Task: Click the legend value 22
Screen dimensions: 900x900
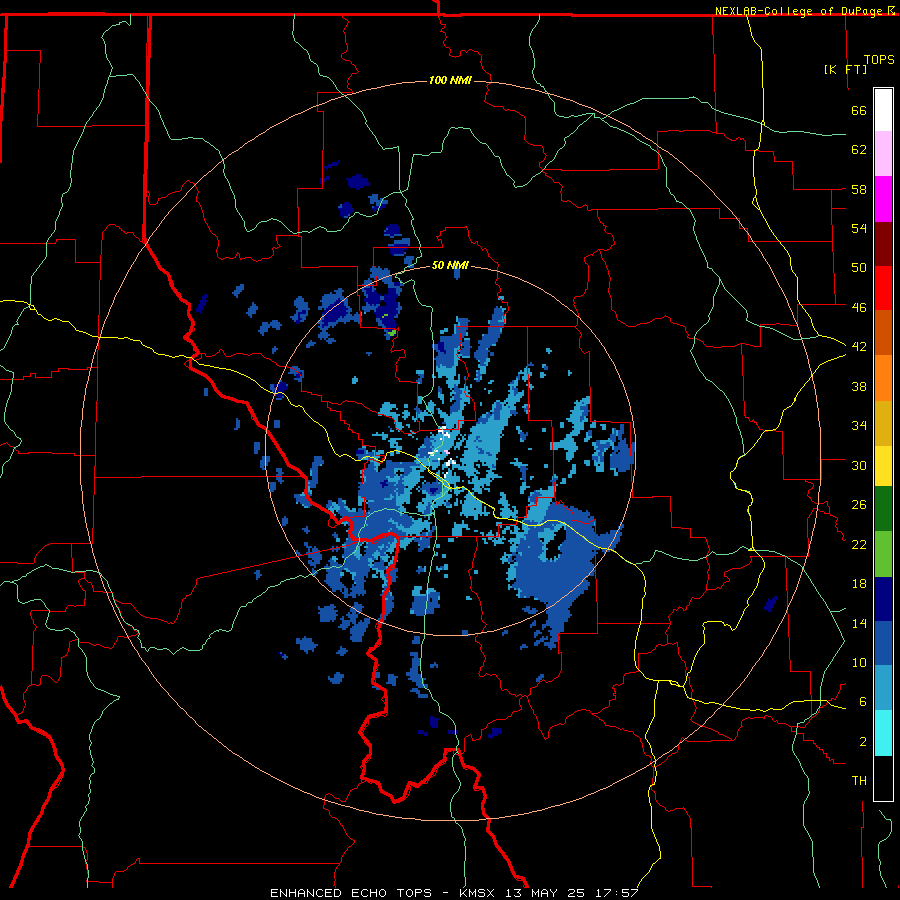Action: [x=859, y=544]
